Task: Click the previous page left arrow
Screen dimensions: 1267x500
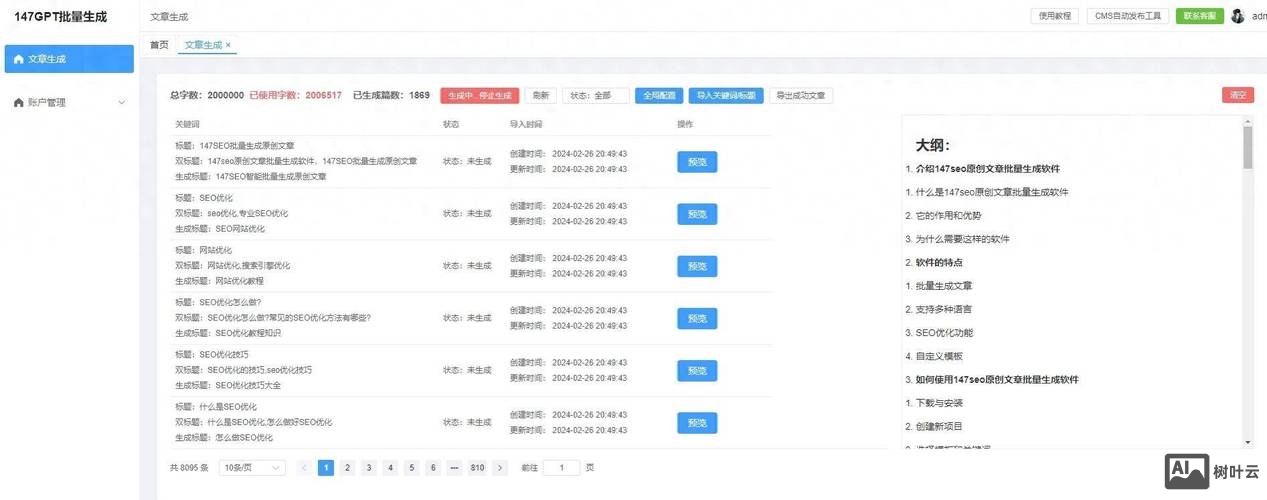Action: point(304,468)
